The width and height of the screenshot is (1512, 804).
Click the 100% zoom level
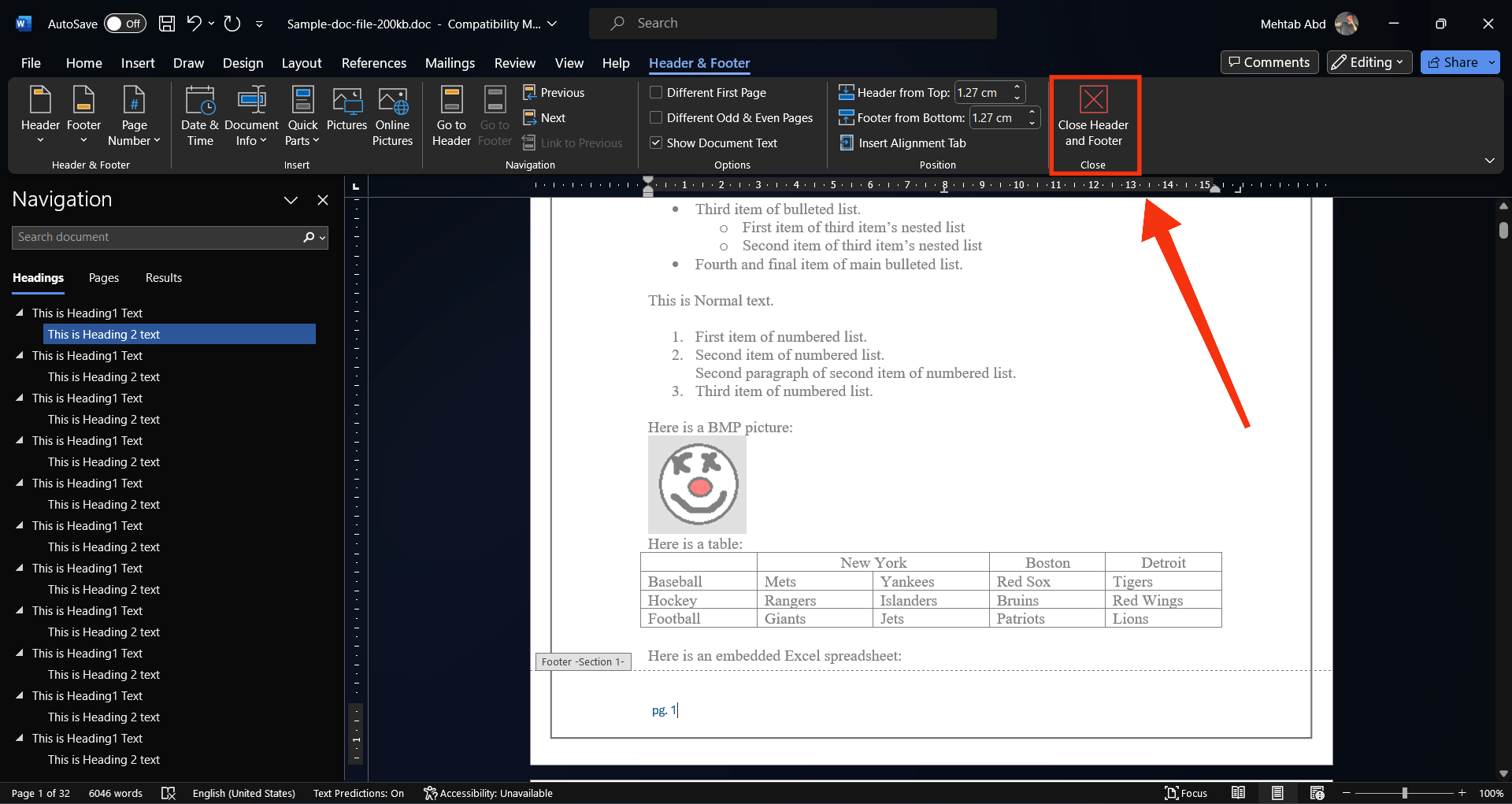[x=1491, y=793]
